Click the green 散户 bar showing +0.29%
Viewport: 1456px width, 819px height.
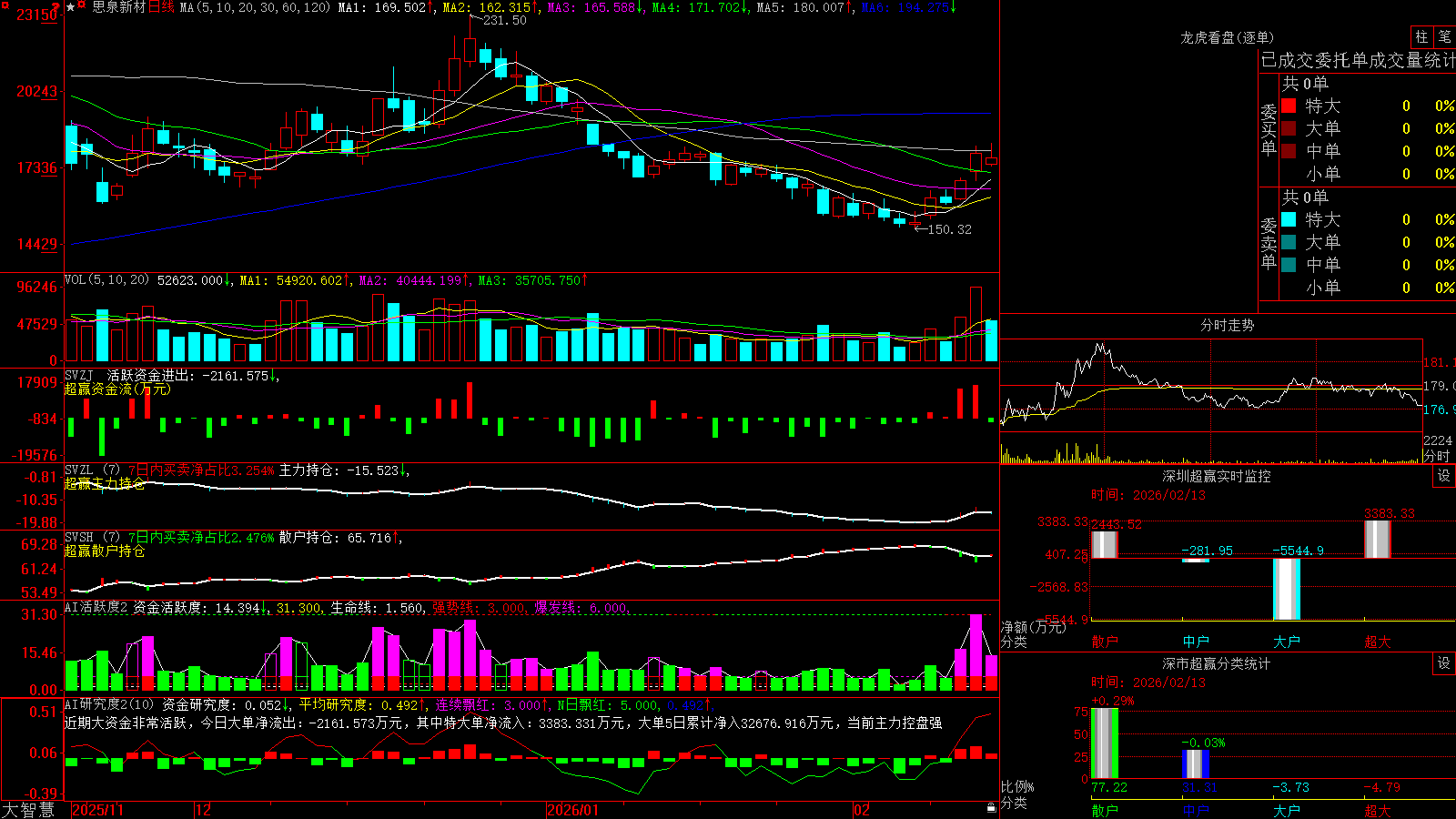1104,743
